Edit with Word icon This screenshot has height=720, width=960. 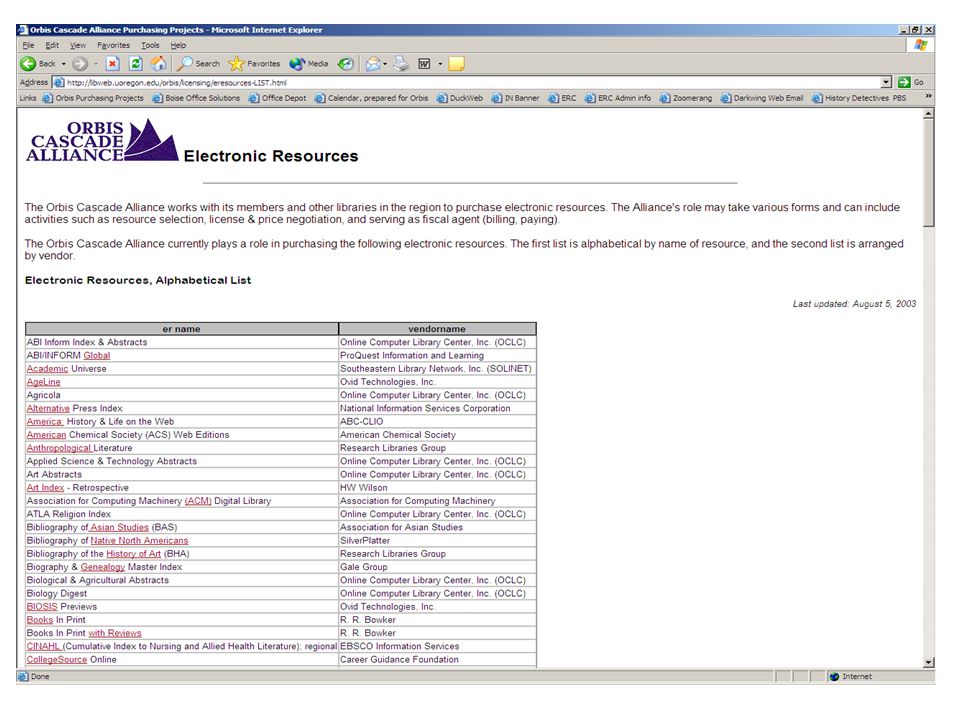coord(424,64)
